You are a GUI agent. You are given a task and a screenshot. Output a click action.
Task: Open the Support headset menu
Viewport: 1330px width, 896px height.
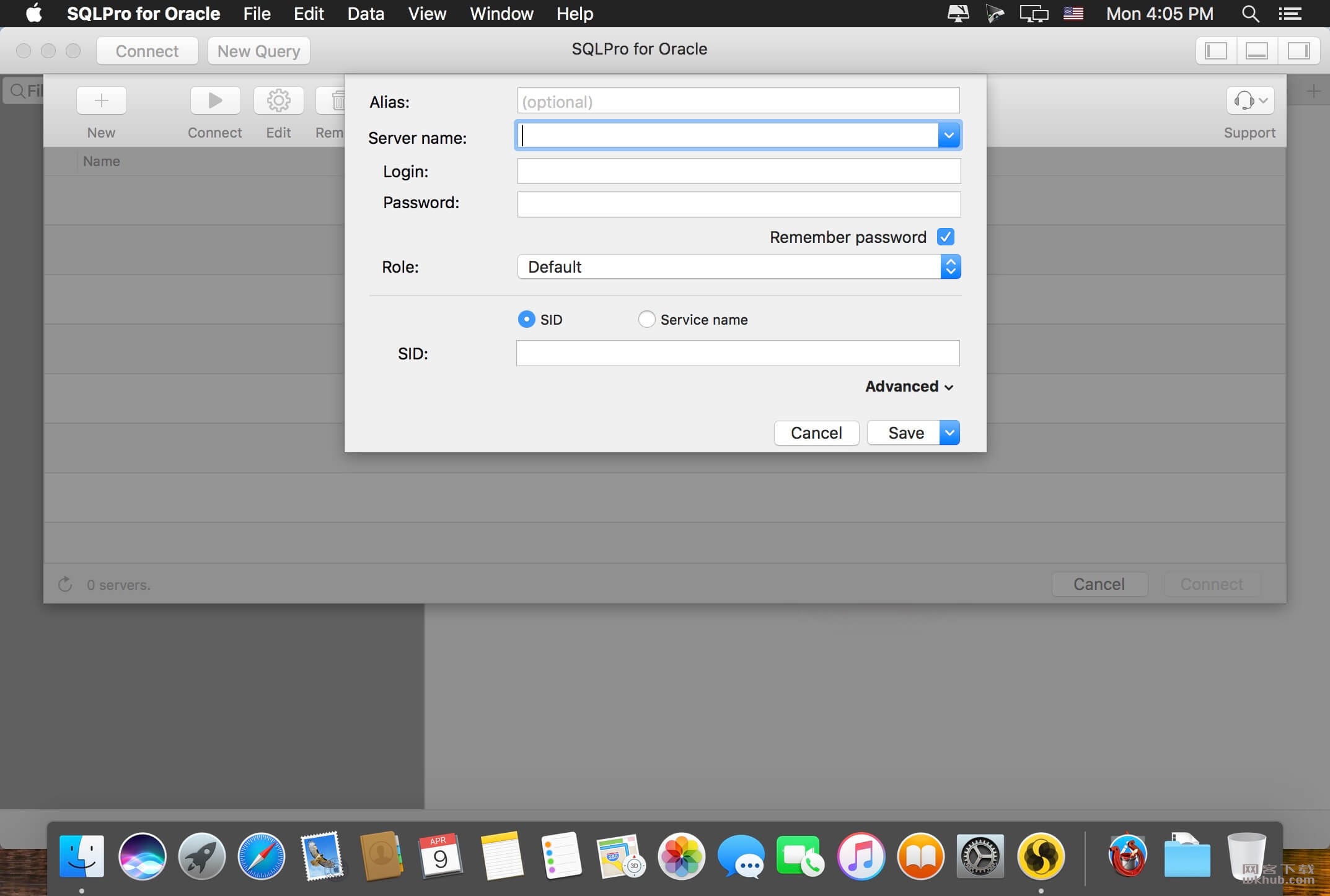[1250, 100]
